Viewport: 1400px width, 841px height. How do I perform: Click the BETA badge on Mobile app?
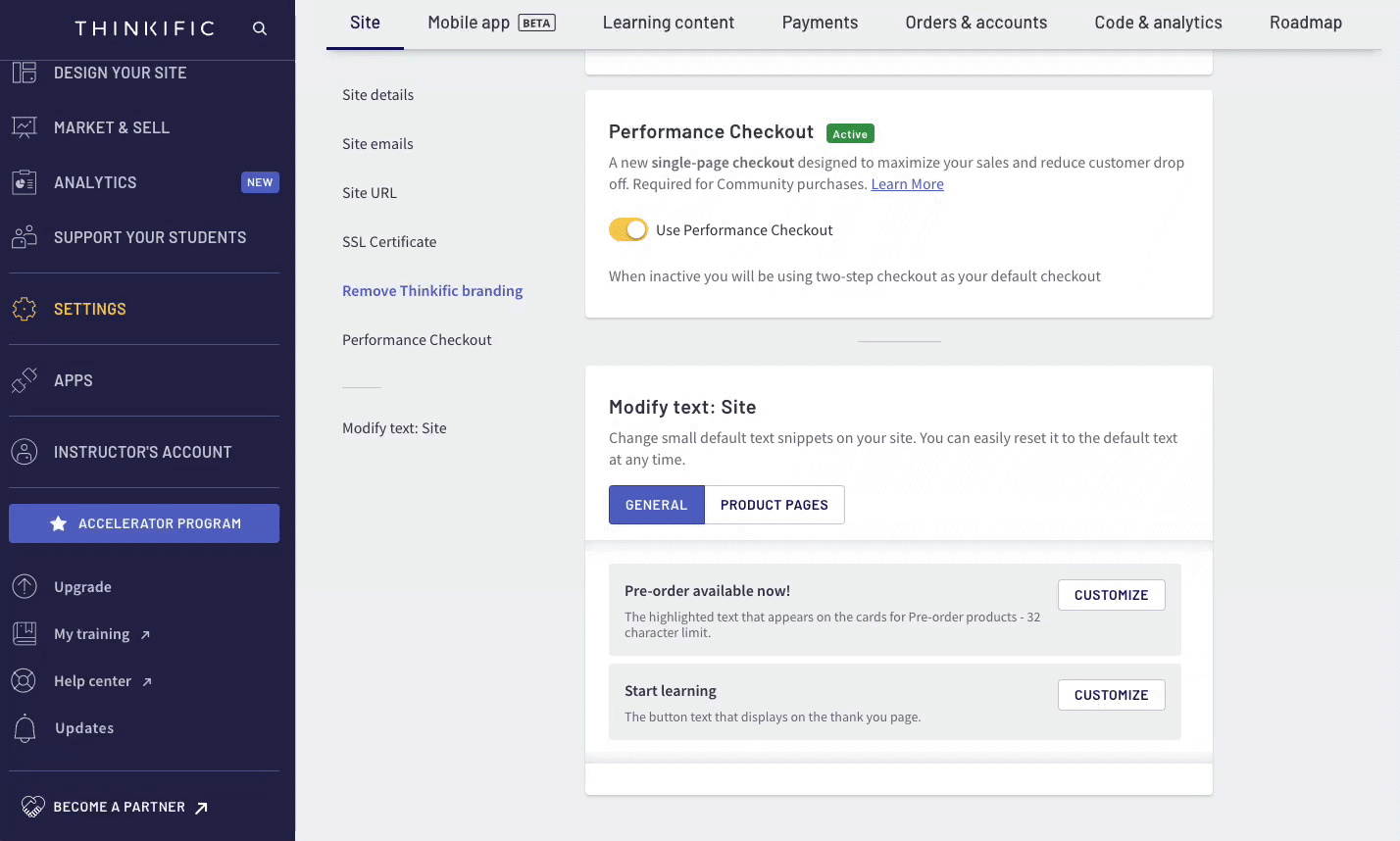(536, 23)
